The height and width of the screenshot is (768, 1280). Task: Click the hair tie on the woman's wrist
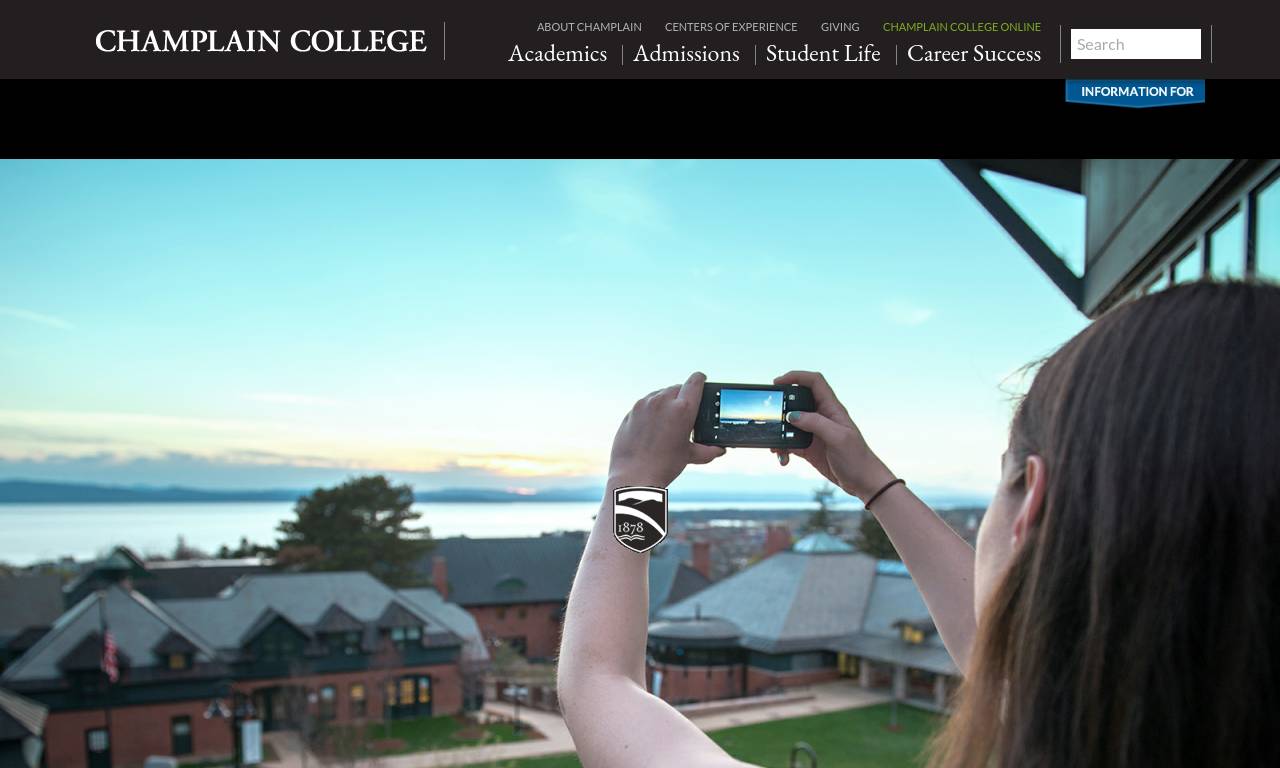[x=885, y=493]
